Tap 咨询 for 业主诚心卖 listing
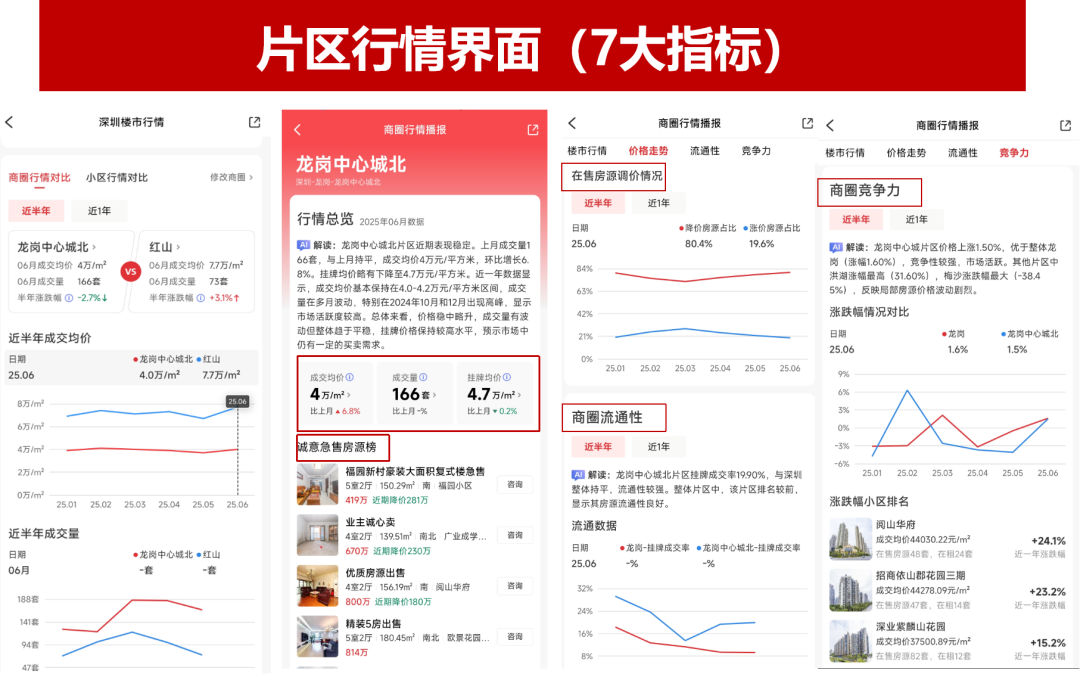 click(515, 535)
